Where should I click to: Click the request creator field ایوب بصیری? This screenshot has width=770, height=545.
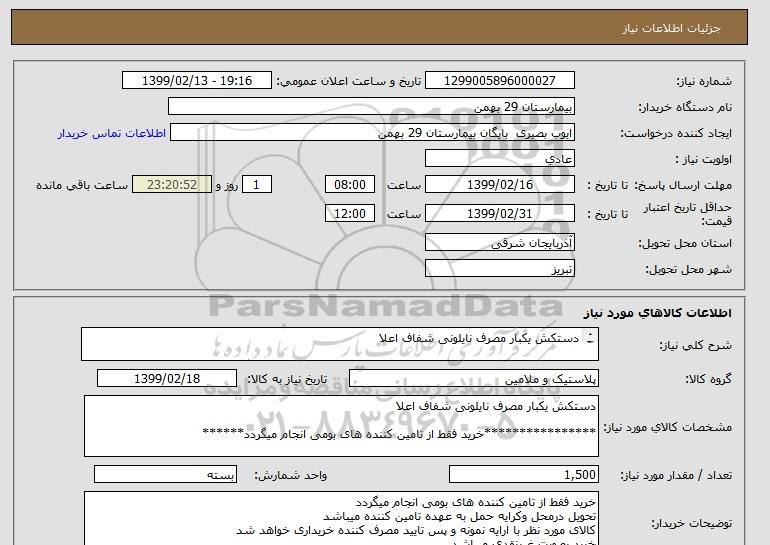(372, 133)
